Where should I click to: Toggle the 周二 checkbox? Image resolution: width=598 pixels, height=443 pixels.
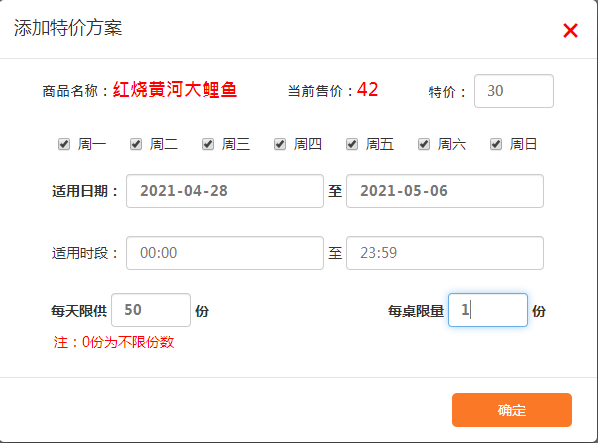tap(136, 144)
